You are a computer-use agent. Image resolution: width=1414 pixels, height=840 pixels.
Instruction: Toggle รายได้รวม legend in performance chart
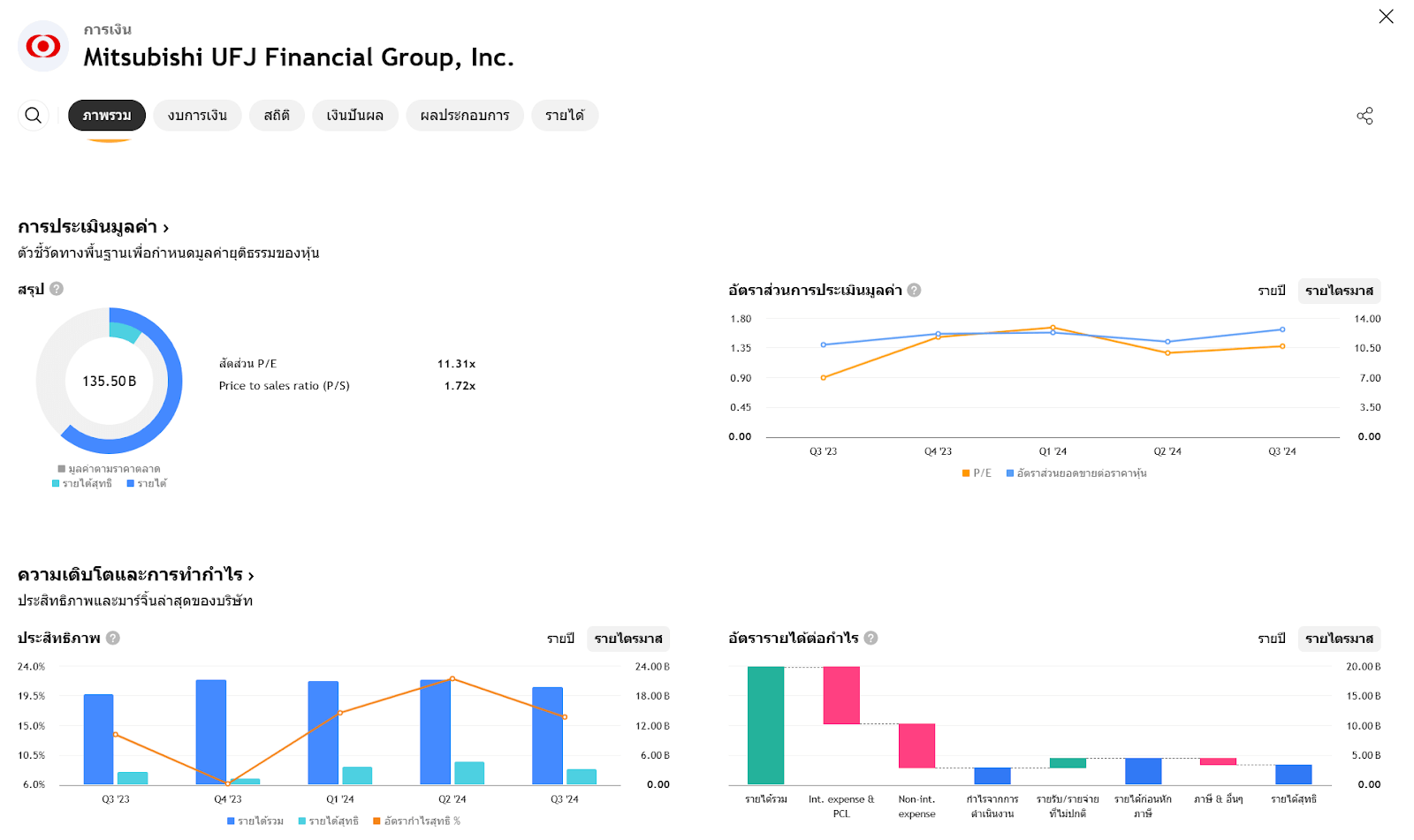[x=255, y=821]
